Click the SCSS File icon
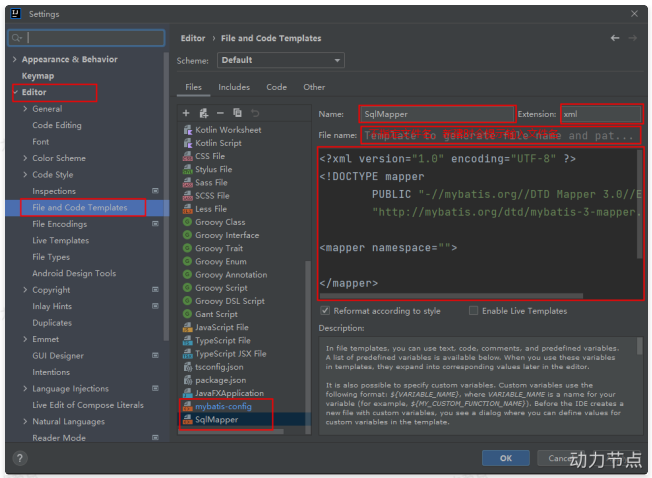Image resolution: width=652 pixels, height=478 pixels. [188, 196]
